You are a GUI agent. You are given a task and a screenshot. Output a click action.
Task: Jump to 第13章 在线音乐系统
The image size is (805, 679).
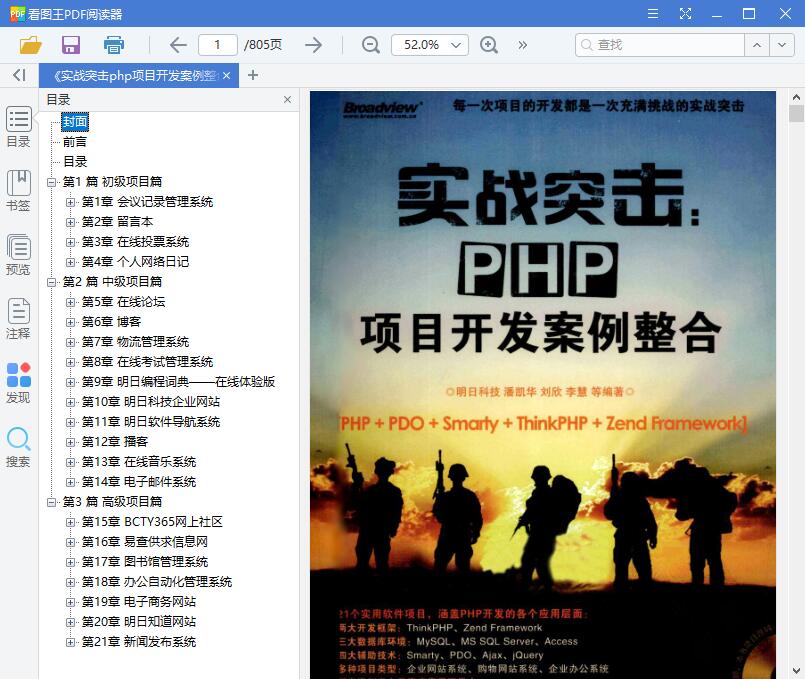click(139, 462)
